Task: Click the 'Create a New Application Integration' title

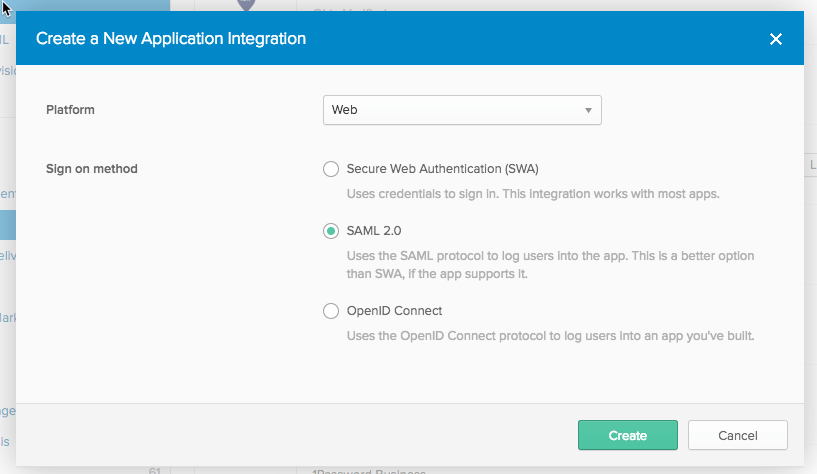Action: pyautogui.click(x=171, y=39)
